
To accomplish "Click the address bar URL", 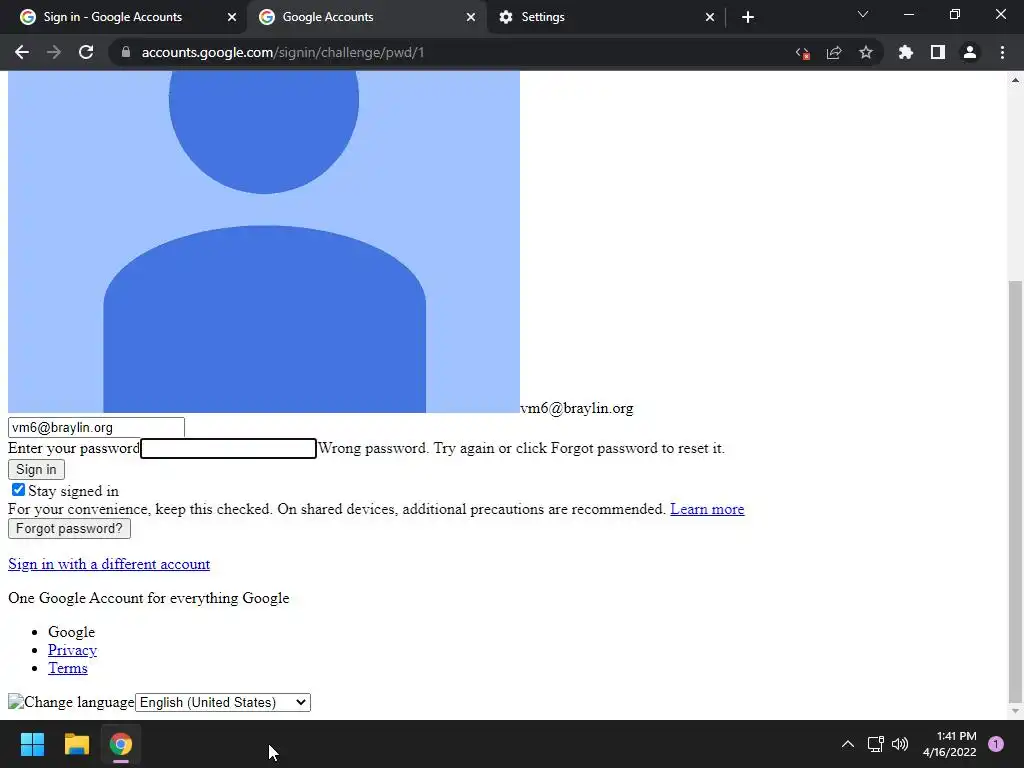I will point(283,52).
